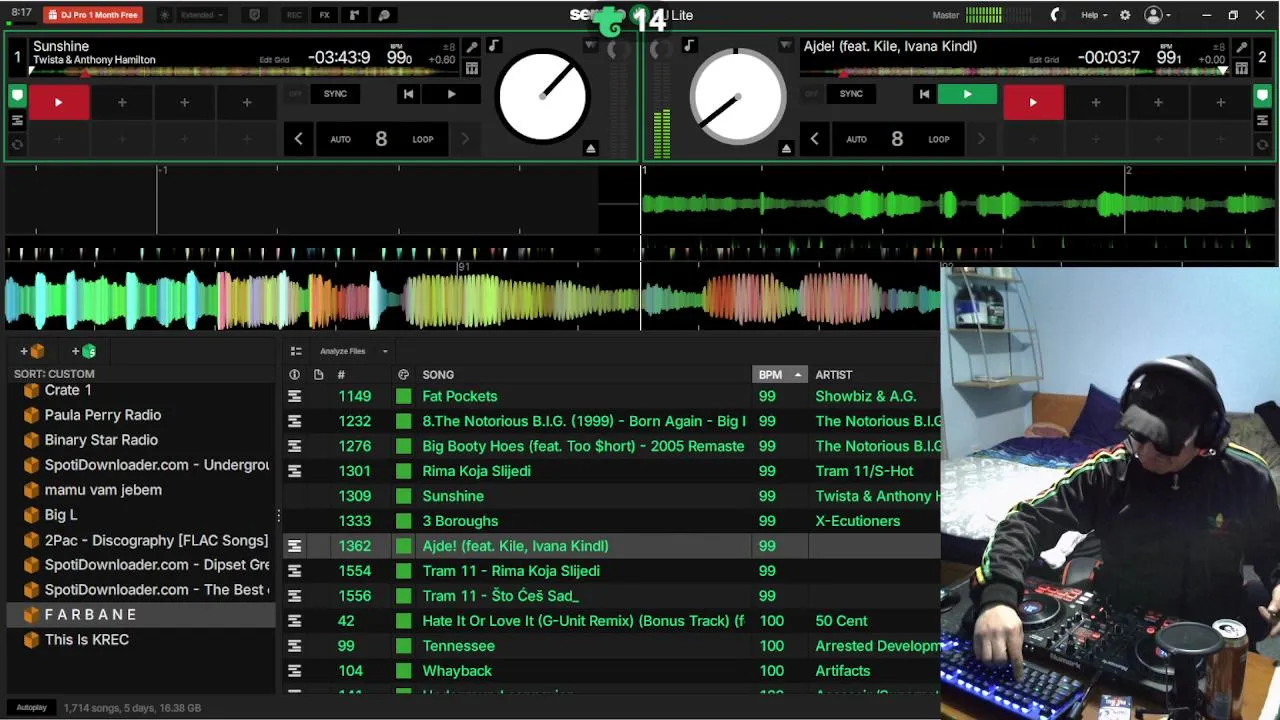Screen dimensions: 1280x720
Task: Click the track status info column header
Action: point(294,375)
